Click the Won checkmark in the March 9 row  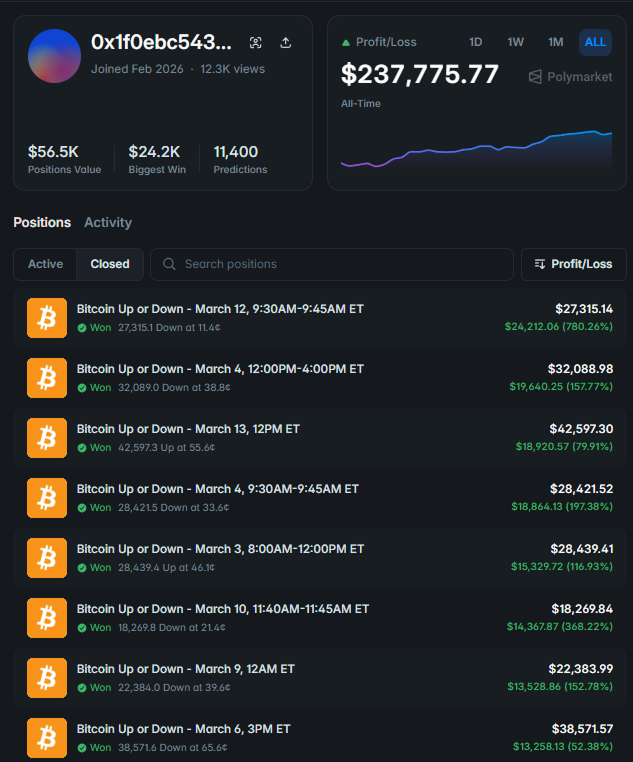(82, 688)
